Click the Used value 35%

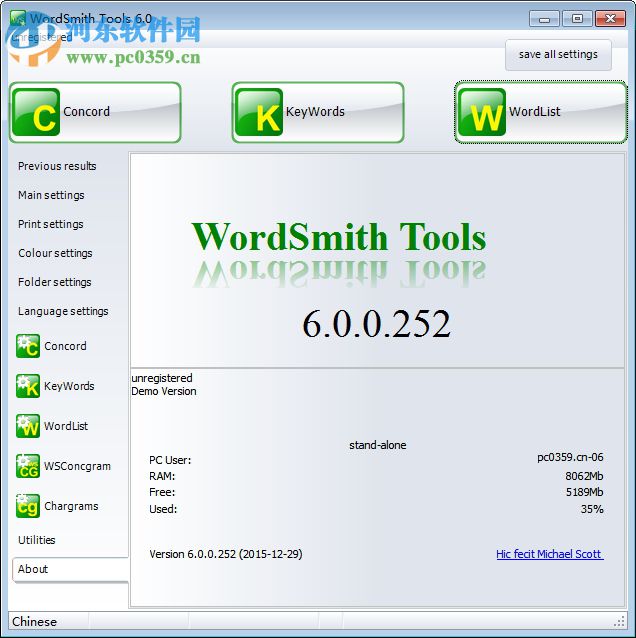click(592, 509)
